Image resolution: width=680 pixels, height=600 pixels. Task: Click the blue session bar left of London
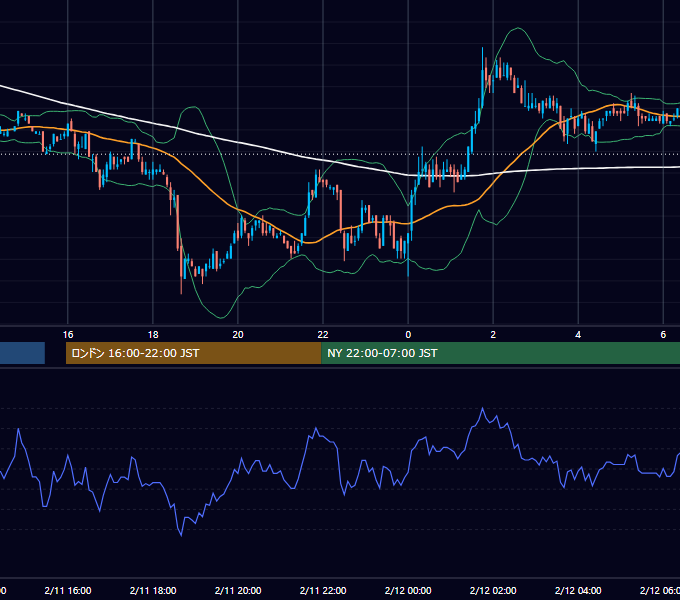coord(22,353)
